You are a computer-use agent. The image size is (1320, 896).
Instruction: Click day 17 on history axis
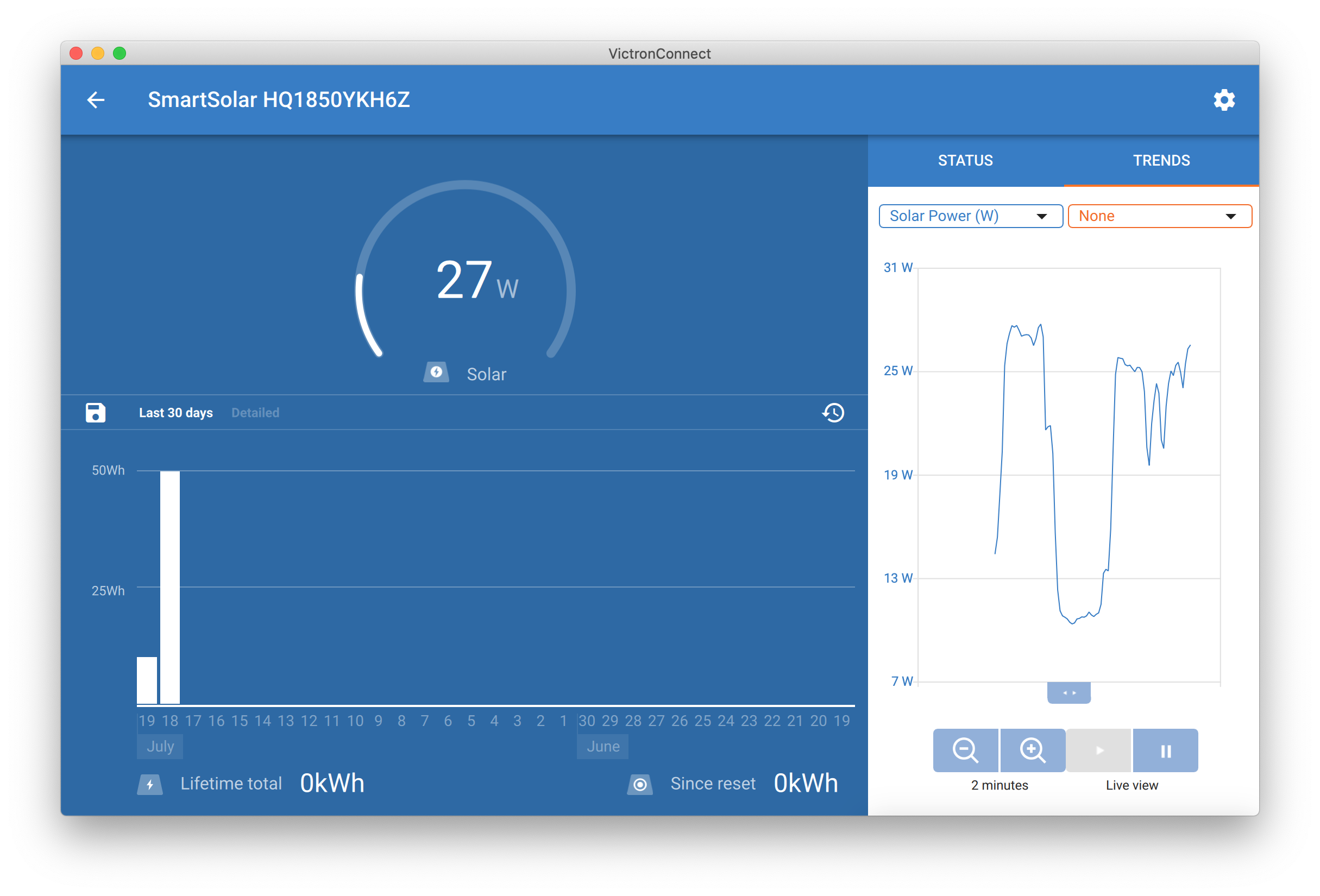coord(193,721)
